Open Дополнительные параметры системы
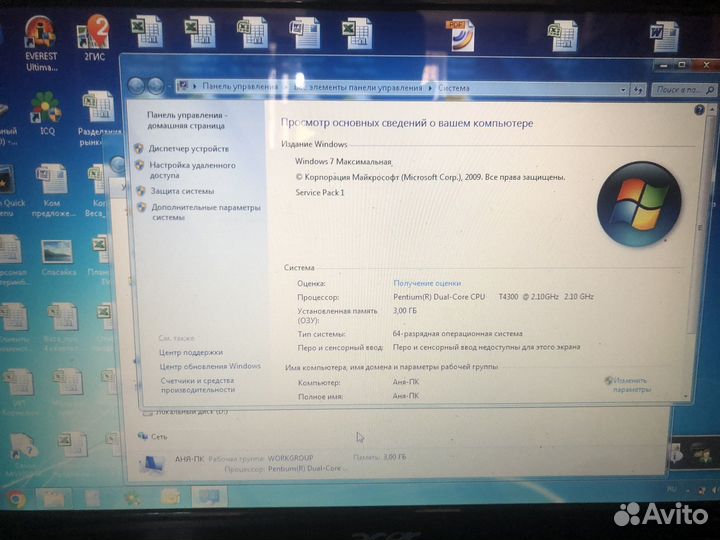 tap(206, 212)
